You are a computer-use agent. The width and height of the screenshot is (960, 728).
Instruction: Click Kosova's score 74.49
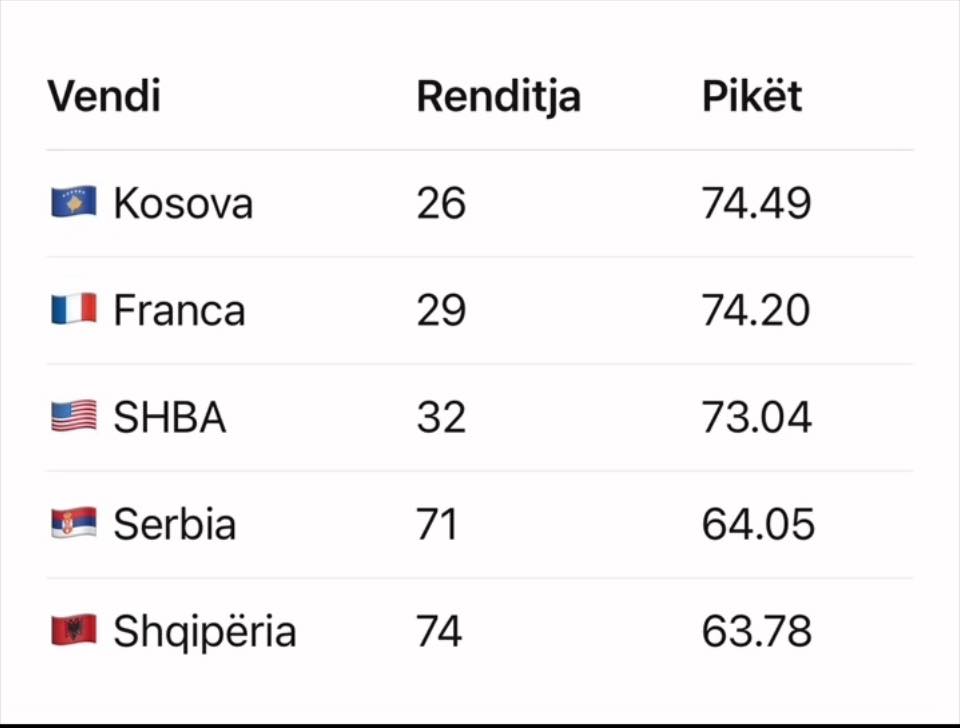tap(756, 204)
